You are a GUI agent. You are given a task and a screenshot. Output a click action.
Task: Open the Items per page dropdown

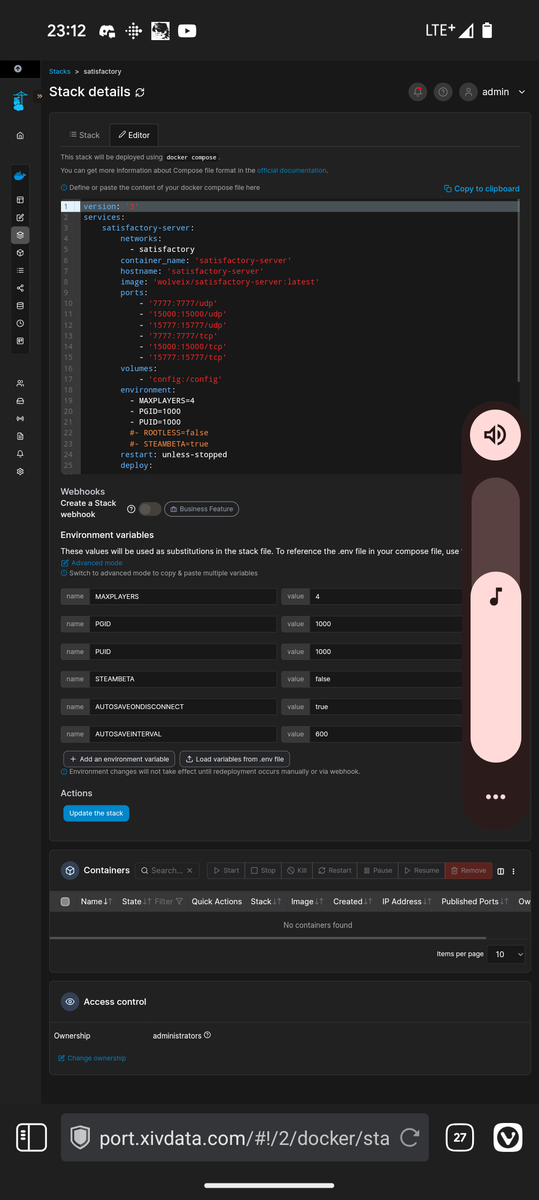pyautogui.click(x=506, y=954)
